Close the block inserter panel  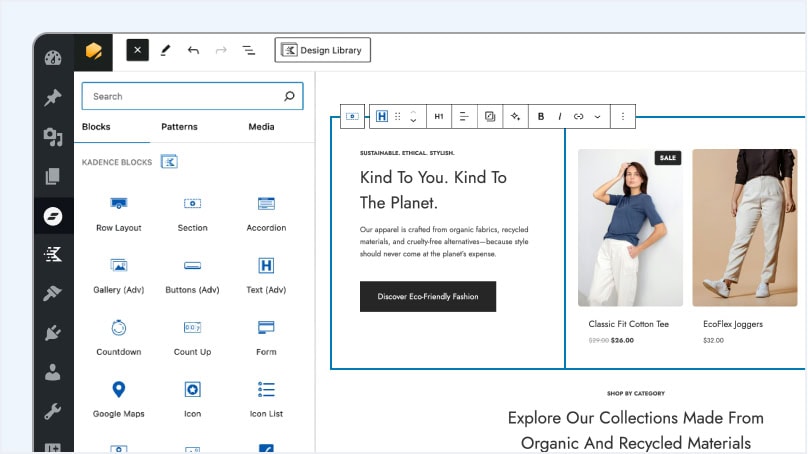[138, 50]
